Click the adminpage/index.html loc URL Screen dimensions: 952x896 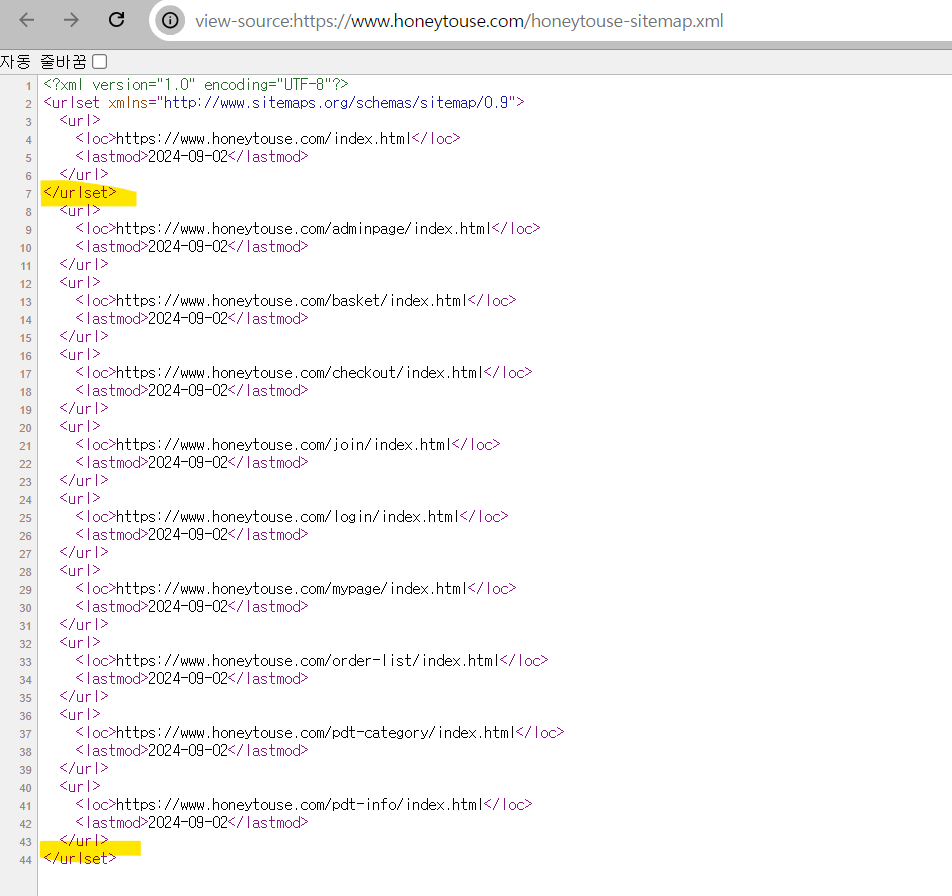coord(303,228)
